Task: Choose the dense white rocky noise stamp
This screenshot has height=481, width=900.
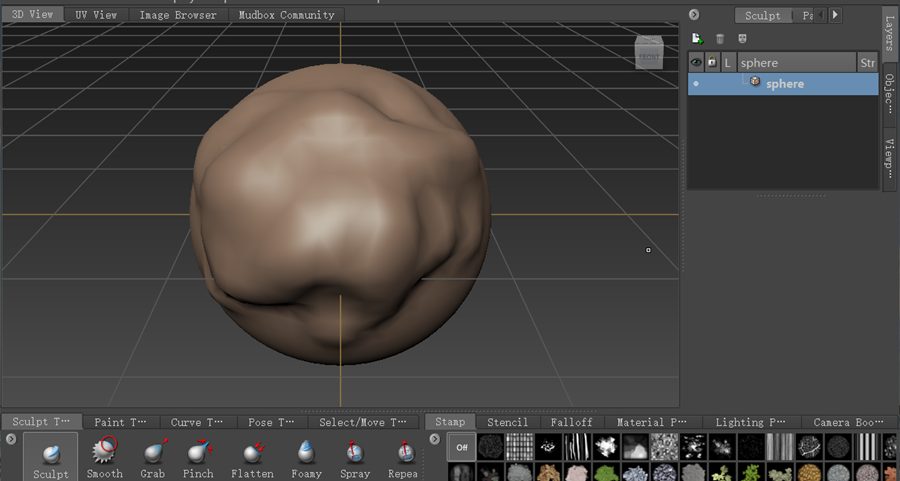Action: click(664, 447)
